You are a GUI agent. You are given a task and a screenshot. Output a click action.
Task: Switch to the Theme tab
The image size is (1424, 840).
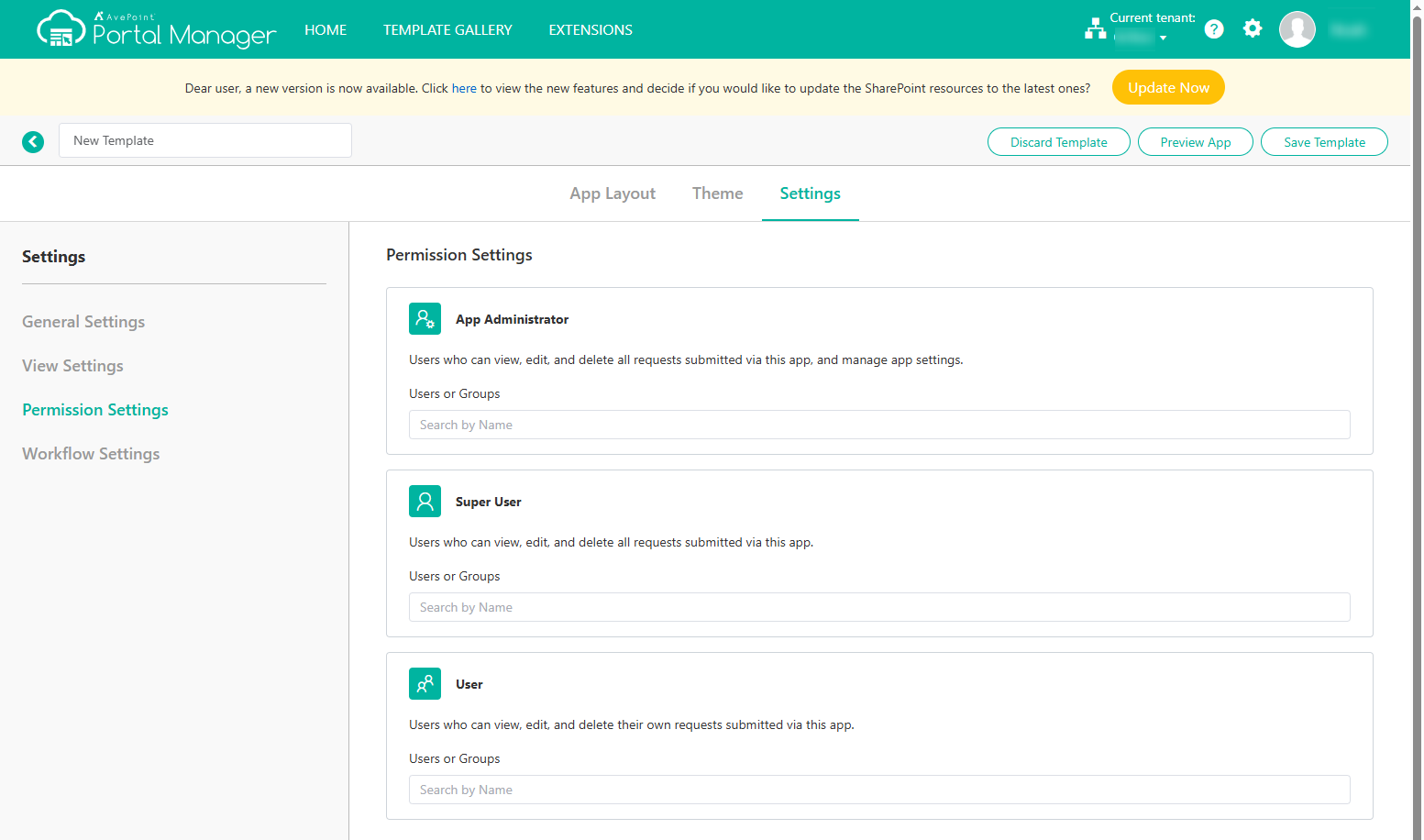[x=717, y=193]
